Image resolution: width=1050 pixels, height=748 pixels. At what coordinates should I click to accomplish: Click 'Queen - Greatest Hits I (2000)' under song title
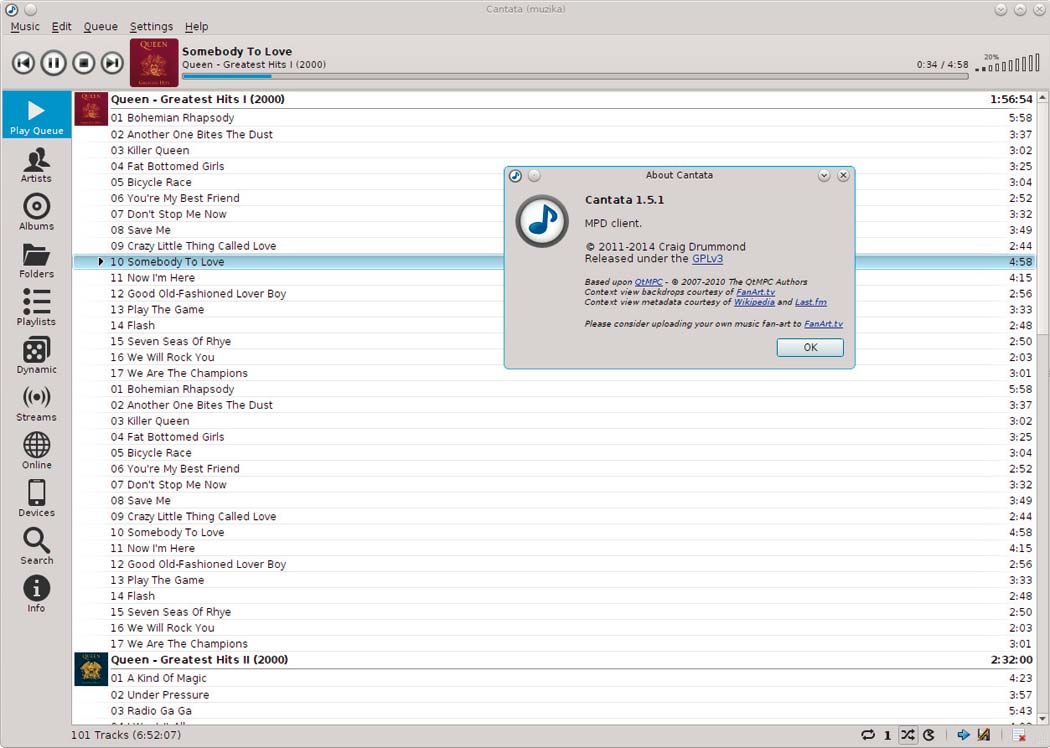pos(254,65)
